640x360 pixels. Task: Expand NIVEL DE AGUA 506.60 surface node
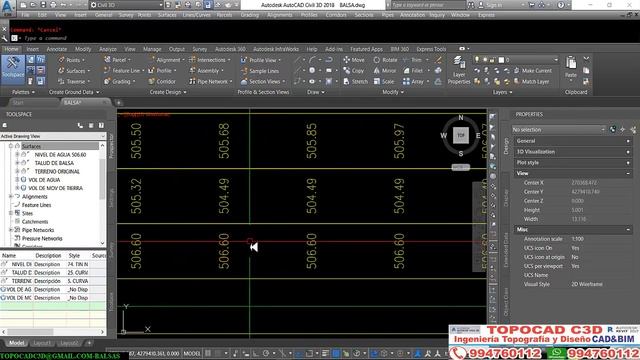click(17, 155)
